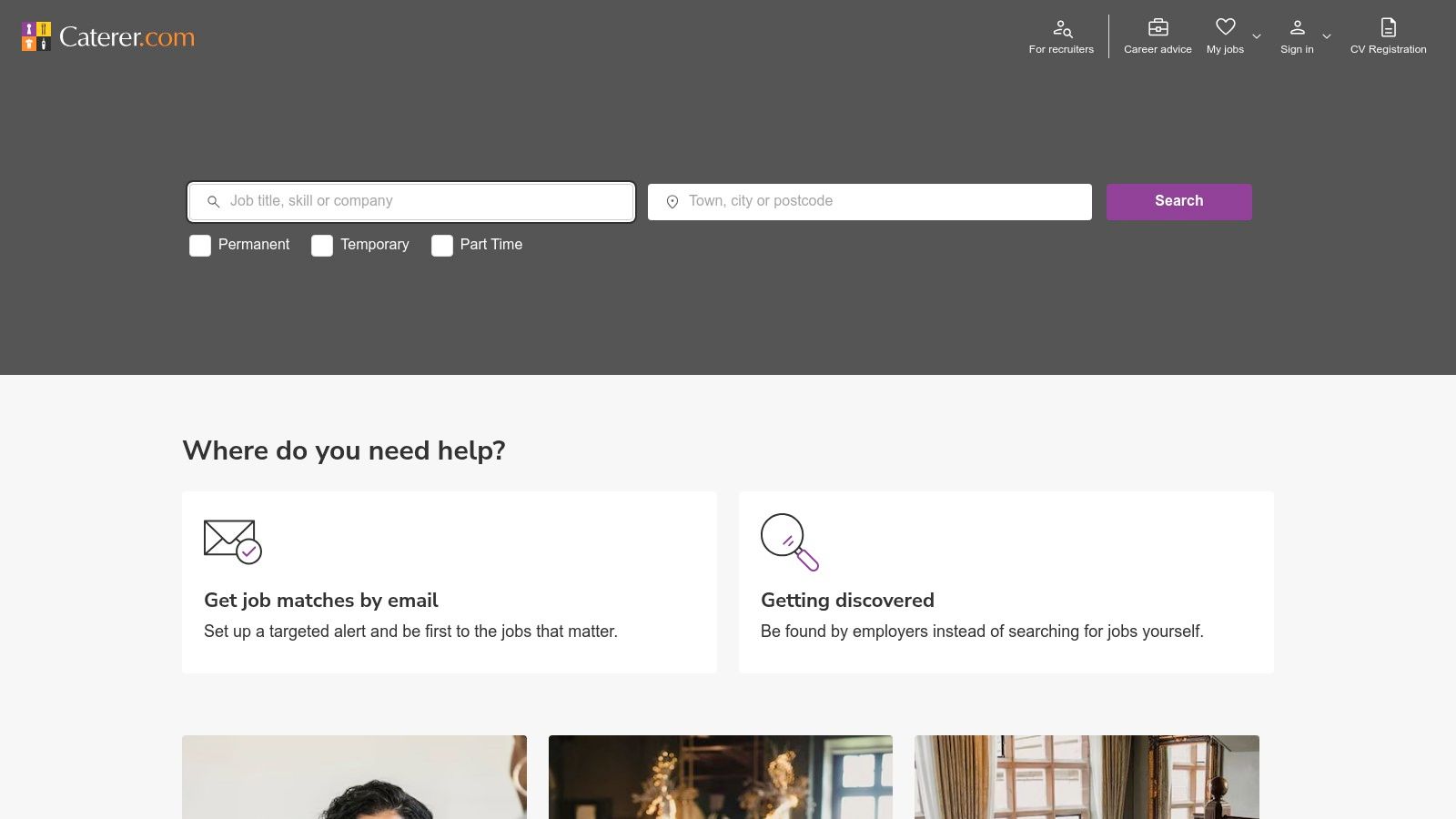Open the Career advice menu label
The height and width of the screenshot is (819, 1456).
pyautogui.click(x=1158, y=49)
